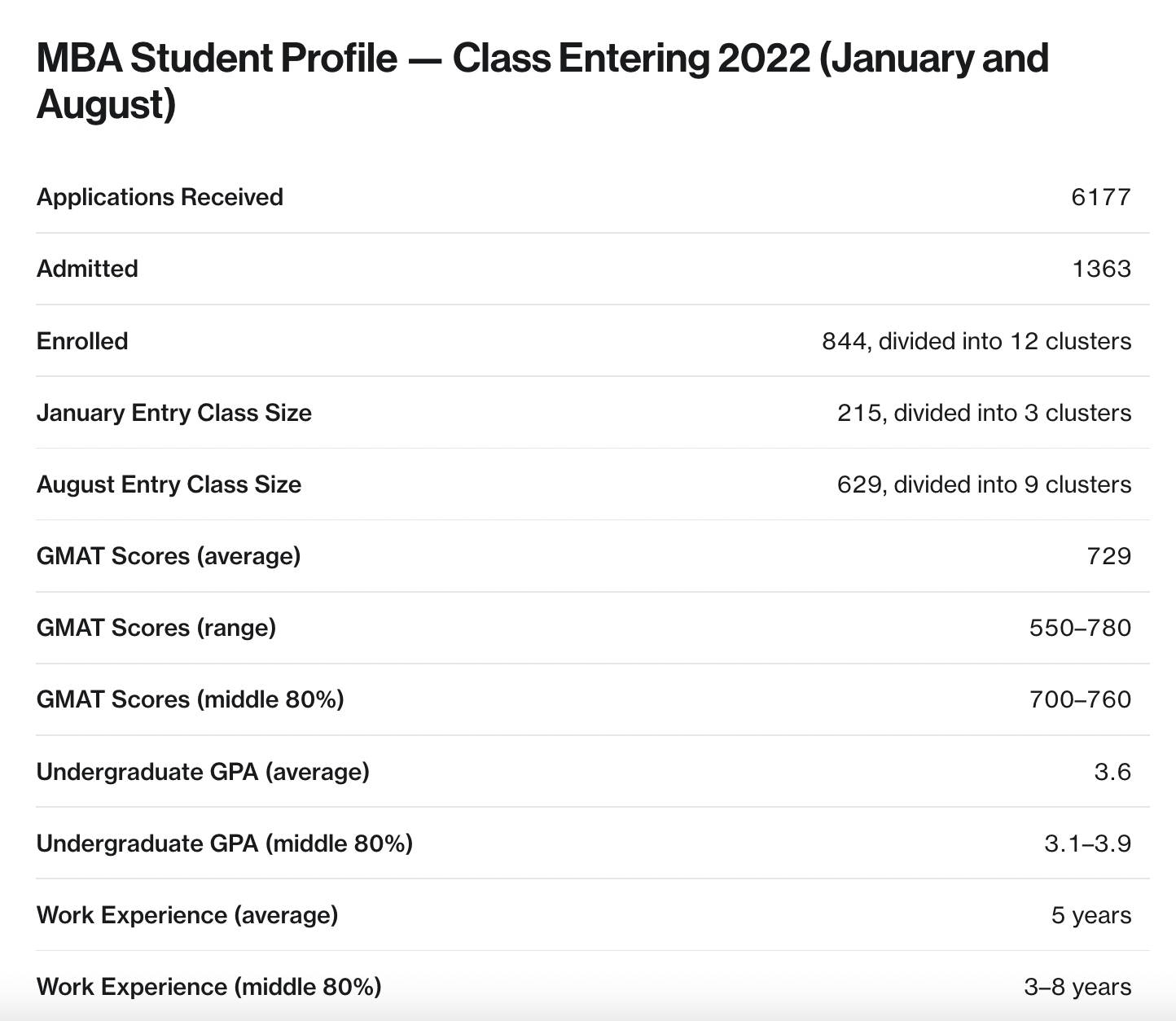Screen dimensions: 1176x1021
Task: Click January Entry Class Size label
Action: coord(174,412)
